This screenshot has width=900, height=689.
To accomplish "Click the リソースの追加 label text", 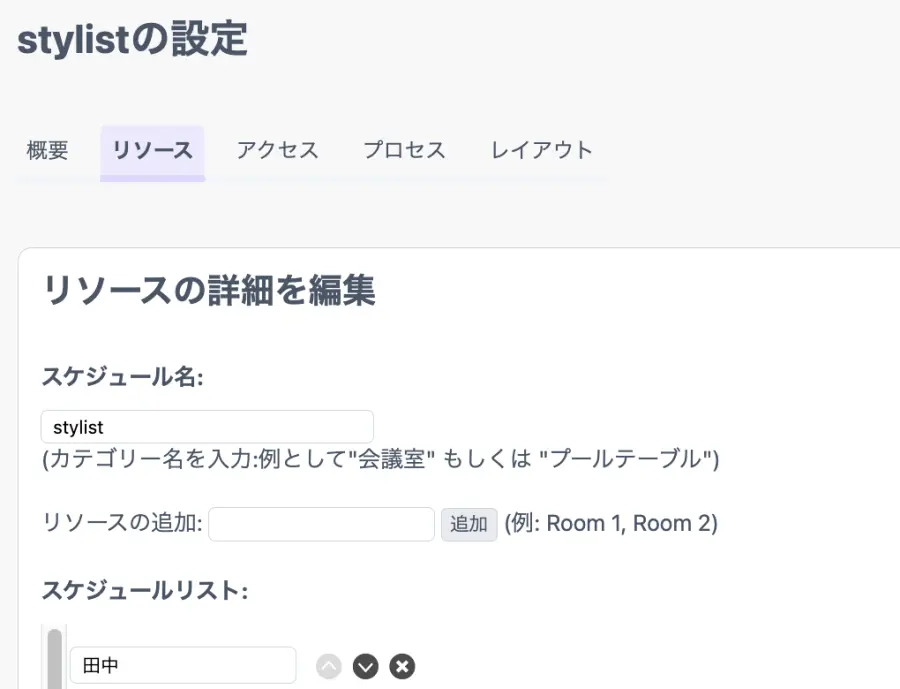I will point(122,523).
